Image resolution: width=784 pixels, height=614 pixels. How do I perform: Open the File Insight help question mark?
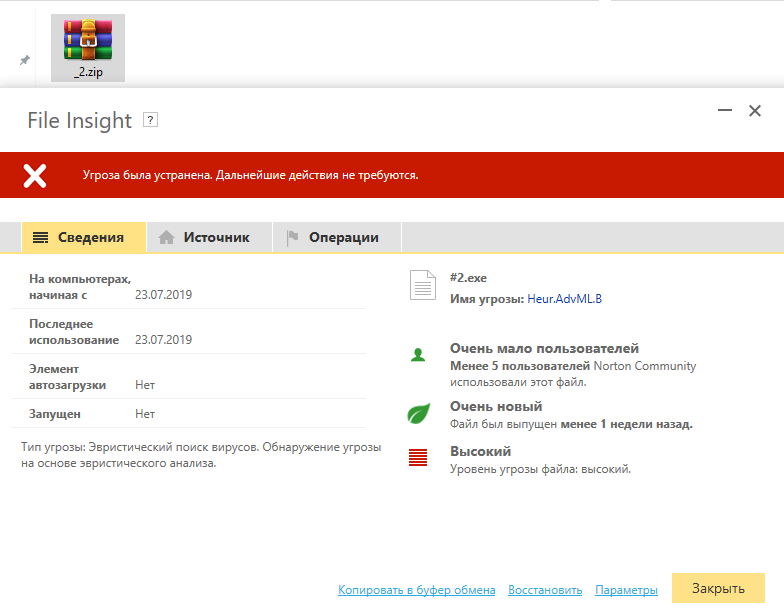[x=150, y=120]
